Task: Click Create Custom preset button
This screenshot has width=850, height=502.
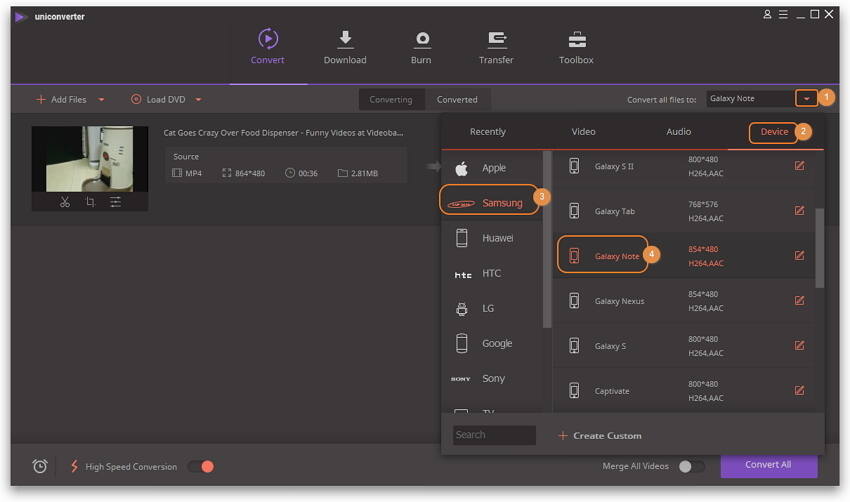Action: [x=600, y=436]
